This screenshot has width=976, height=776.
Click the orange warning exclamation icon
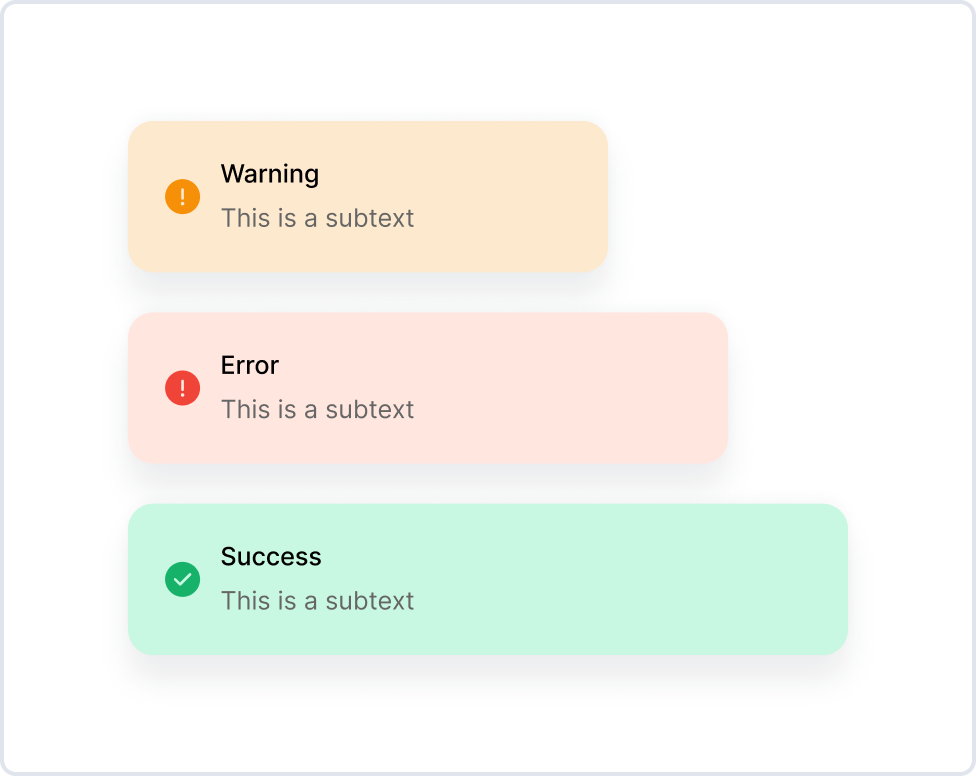click(x=182, y=197)
